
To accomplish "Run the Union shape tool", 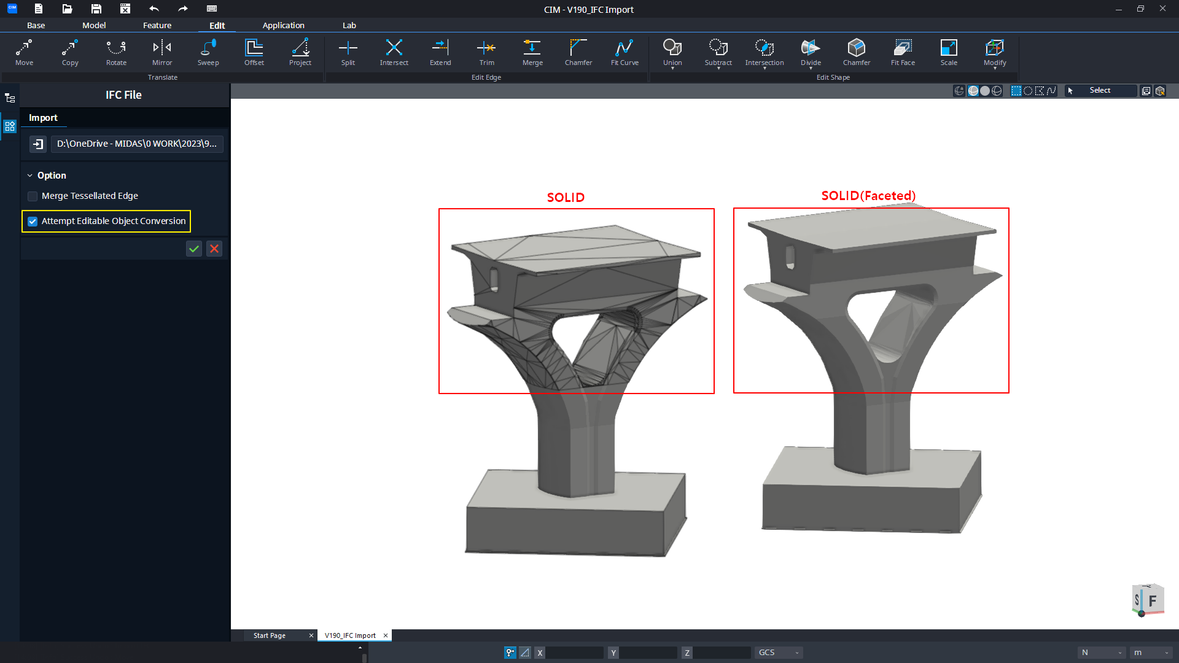I will pos(672,53).
